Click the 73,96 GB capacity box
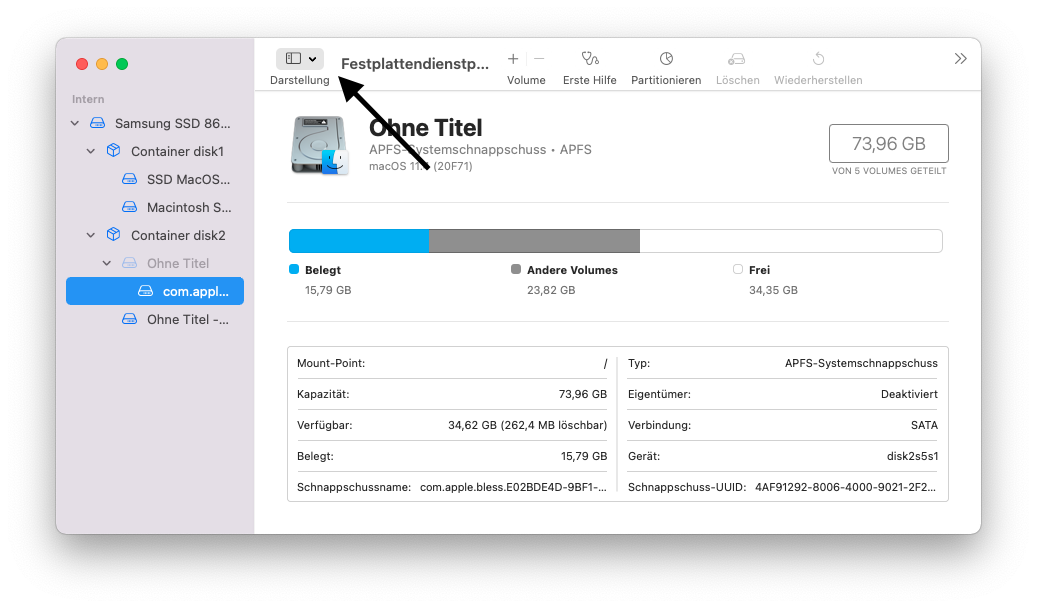Screen dimensions: 1037x608 pyautogui.click(x=889, y=144)
